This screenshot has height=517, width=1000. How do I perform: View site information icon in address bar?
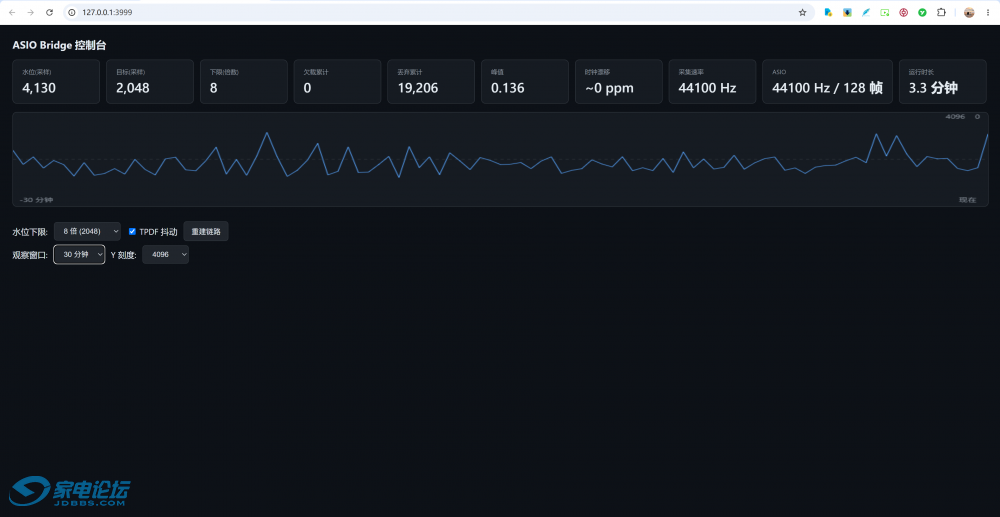pos(72,12)
